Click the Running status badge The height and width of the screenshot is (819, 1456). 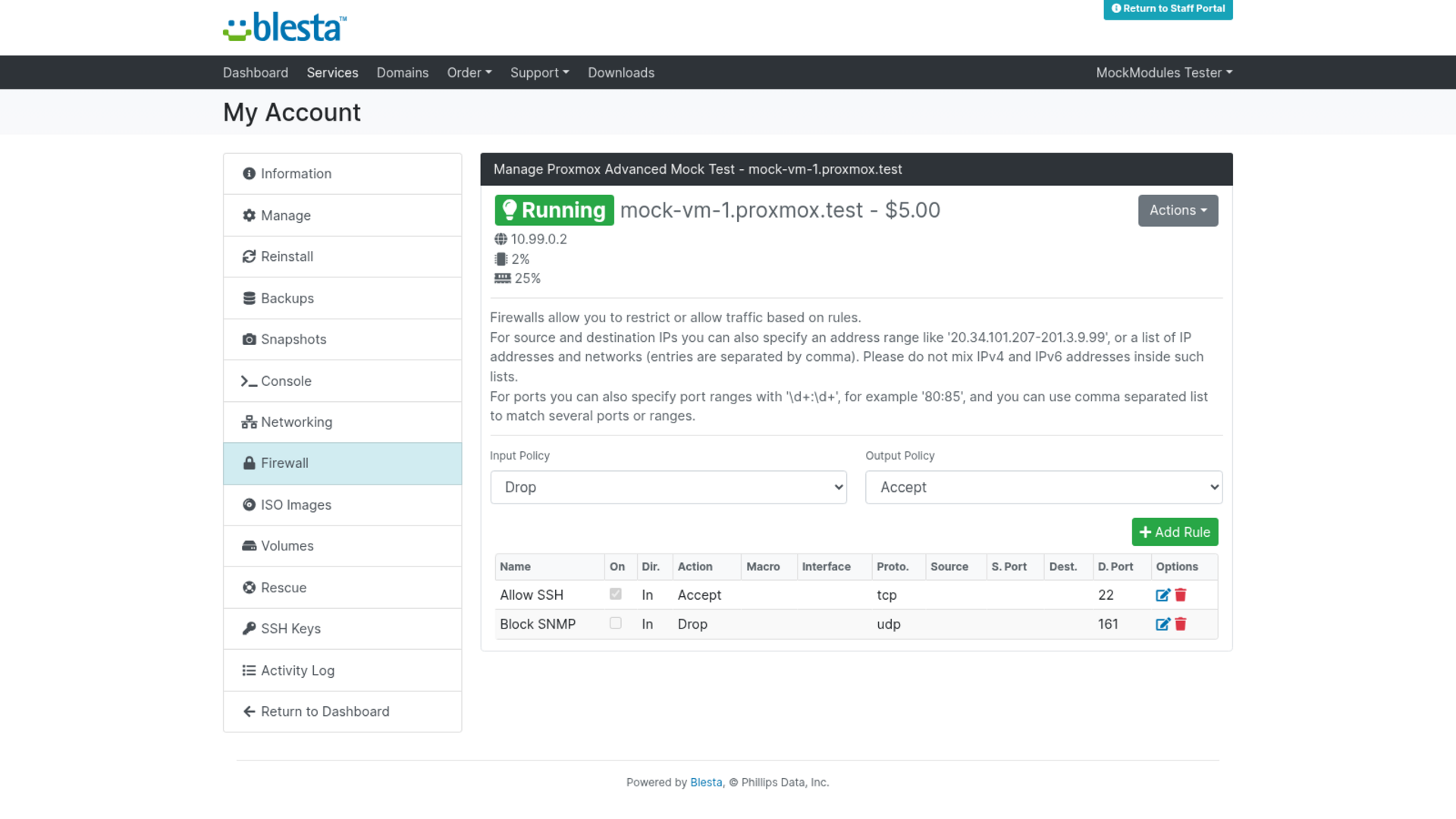coord(554,210)
